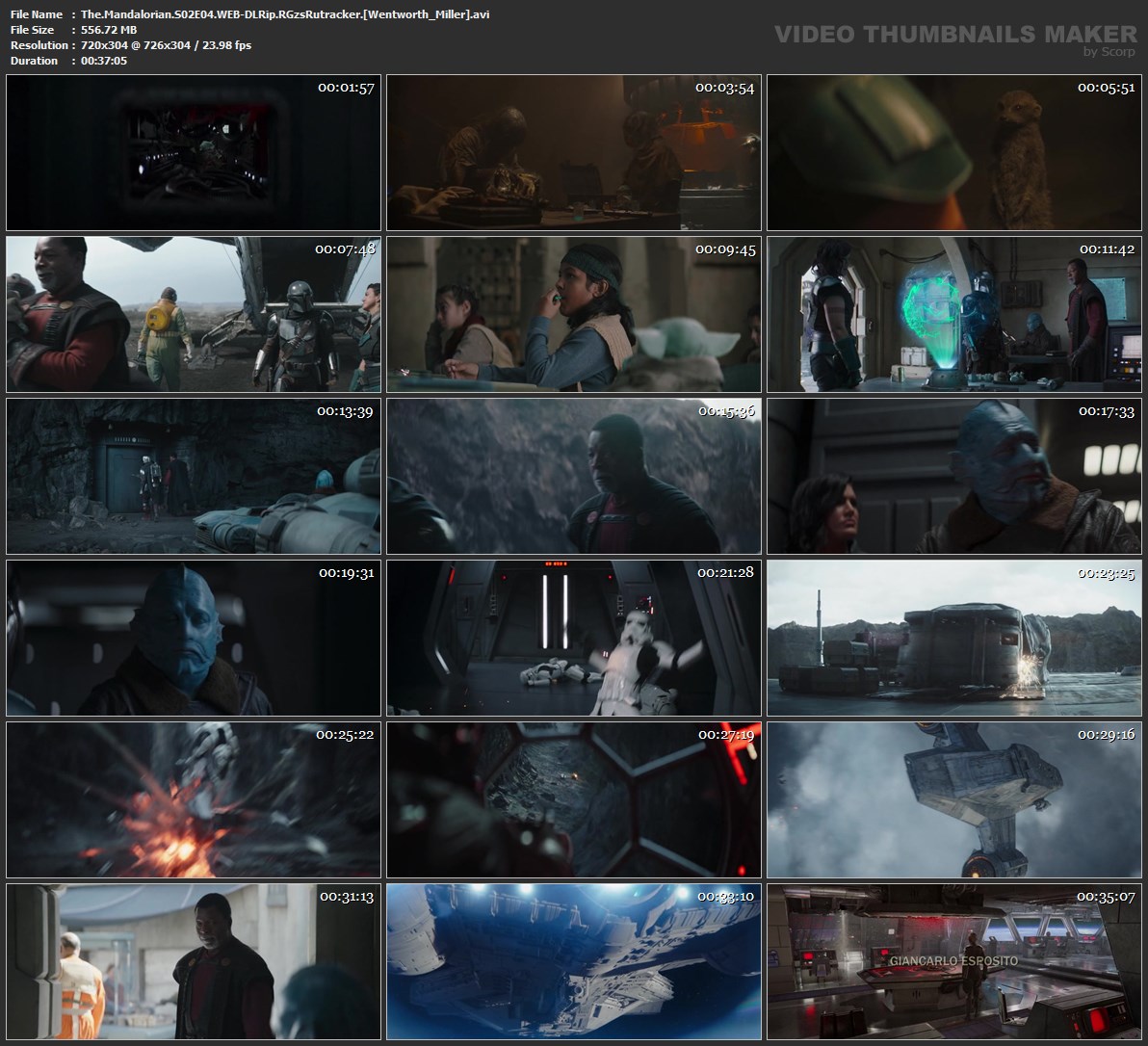Select the 00:33:10 blue starship thumbnail
The height and width of the screenshot is (1046, 1148).
(574, 961)
